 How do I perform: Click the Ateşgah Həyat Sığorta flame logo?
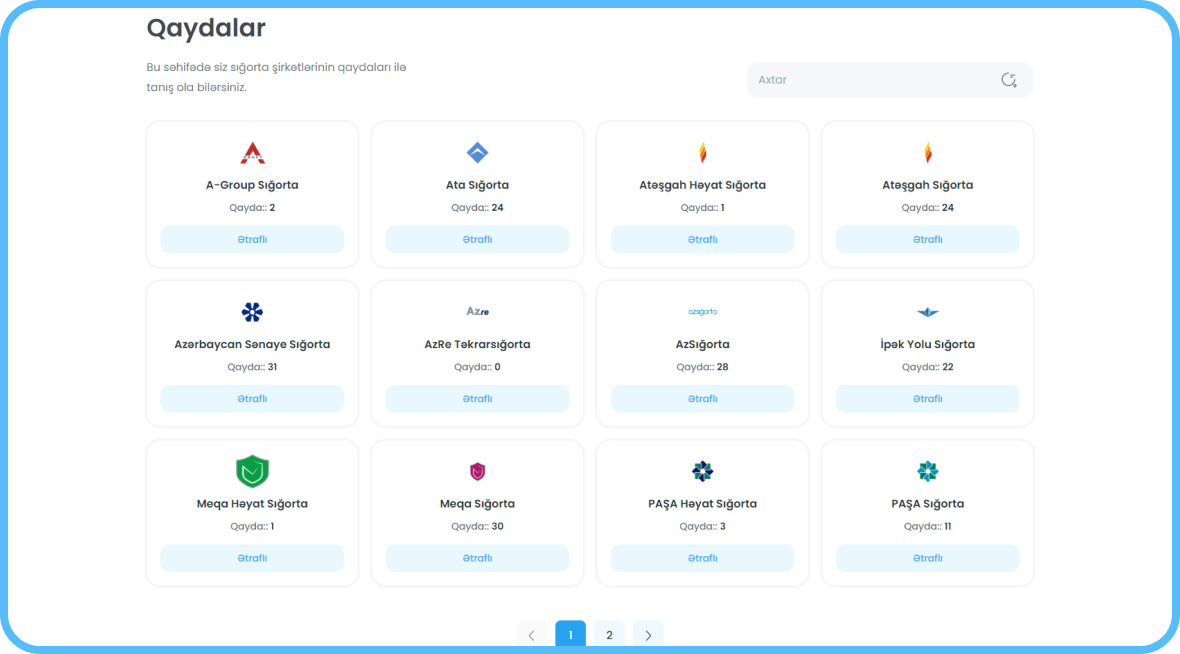[x=702, y=153]
